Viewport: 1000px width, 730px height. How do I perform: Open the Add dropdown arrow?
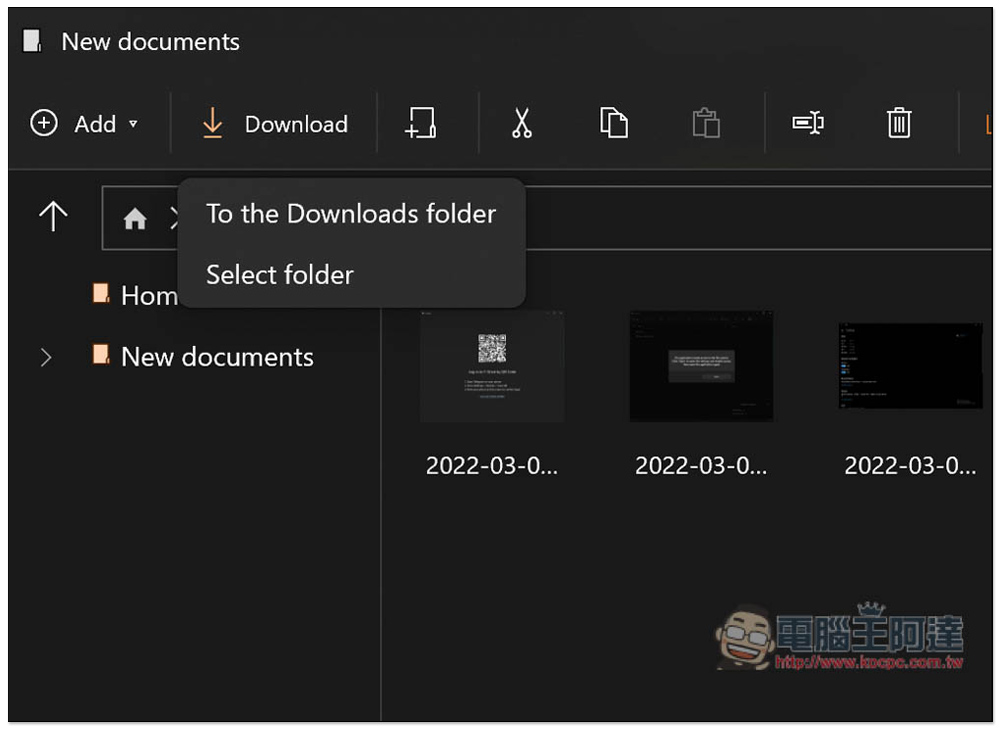coord(133,124)
